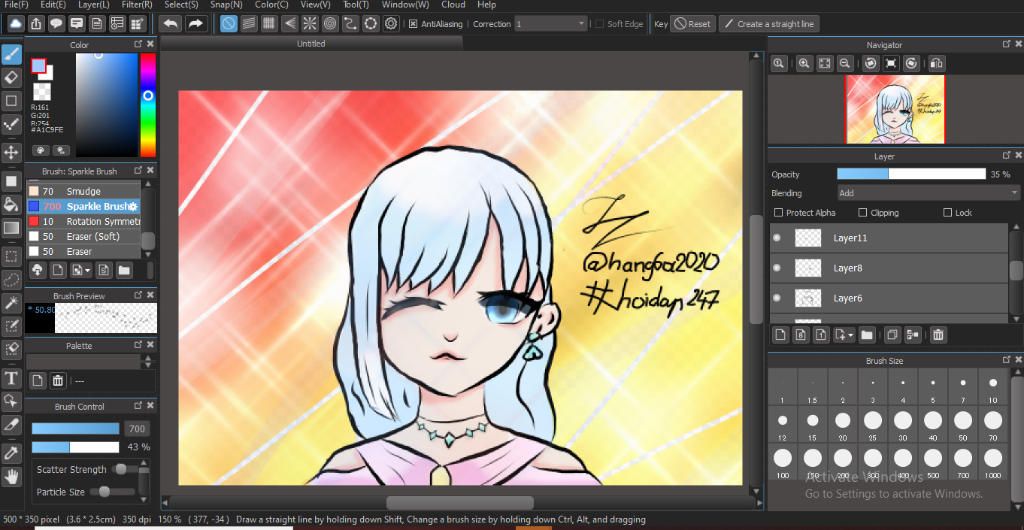Undock the Color panel with float icon

(138, 44)
